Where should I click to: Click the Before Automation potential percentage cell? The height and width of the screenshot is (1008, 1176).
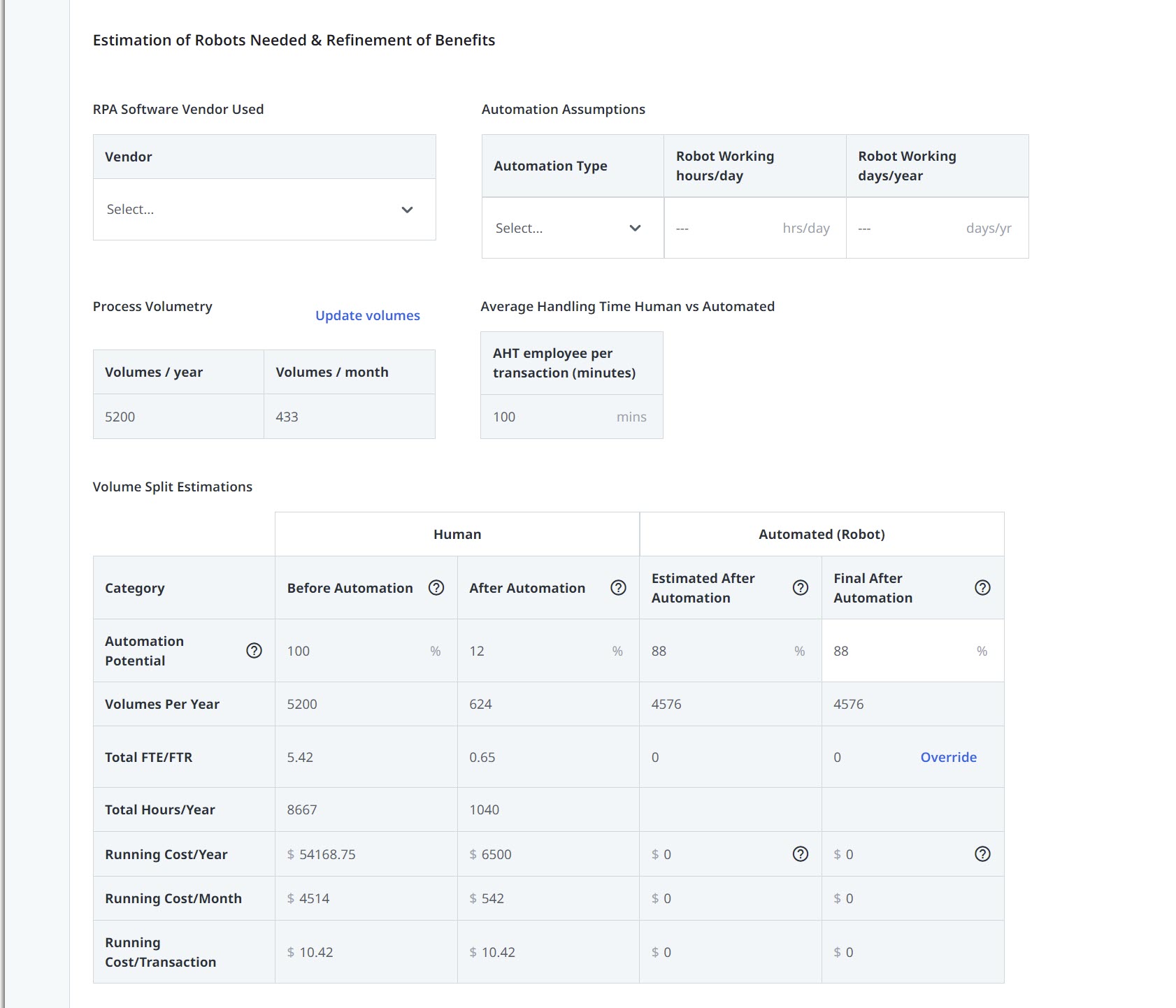pos(366,651)
